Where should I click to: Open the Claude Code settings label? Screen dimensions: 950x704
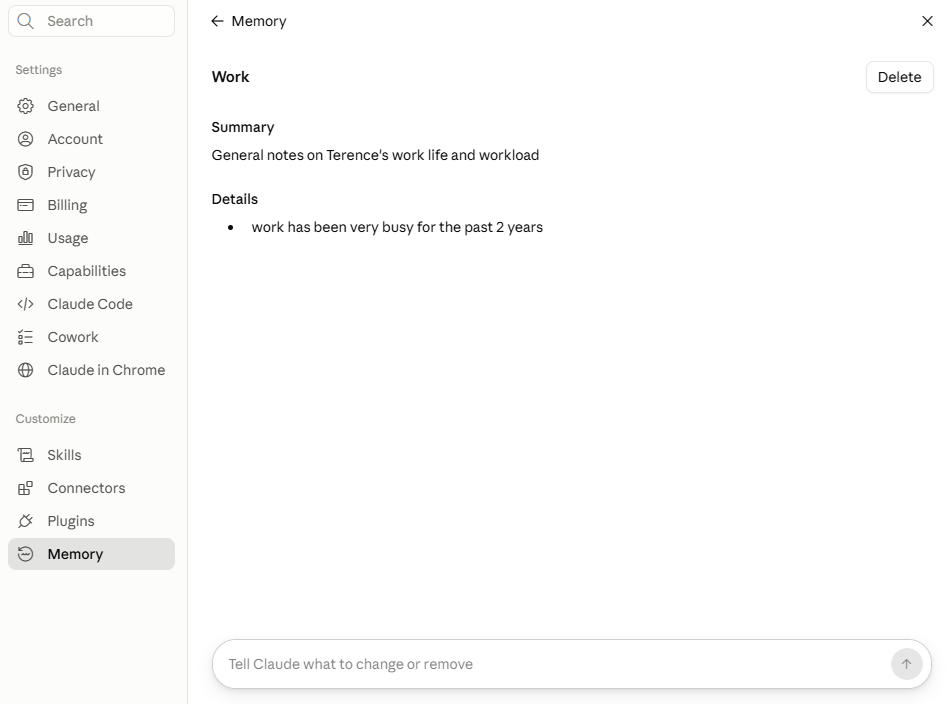coord(90,304)
